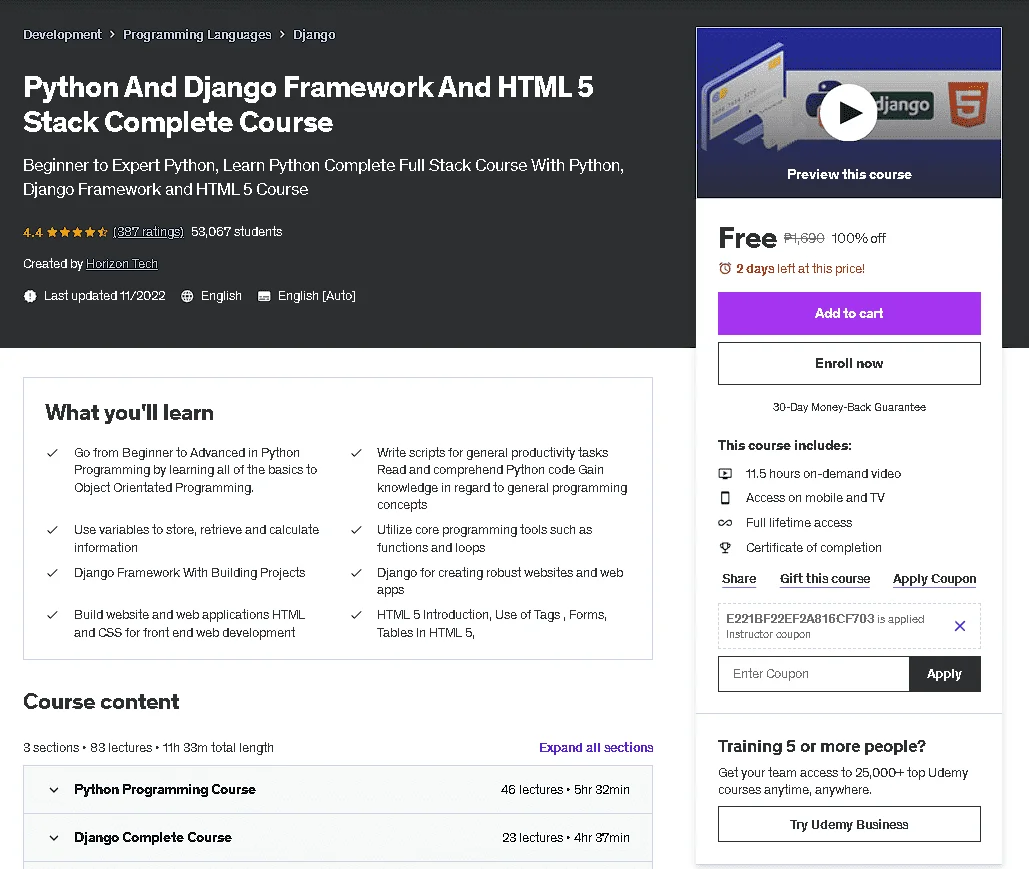Click the 4.4 rating number

point(33,232)
